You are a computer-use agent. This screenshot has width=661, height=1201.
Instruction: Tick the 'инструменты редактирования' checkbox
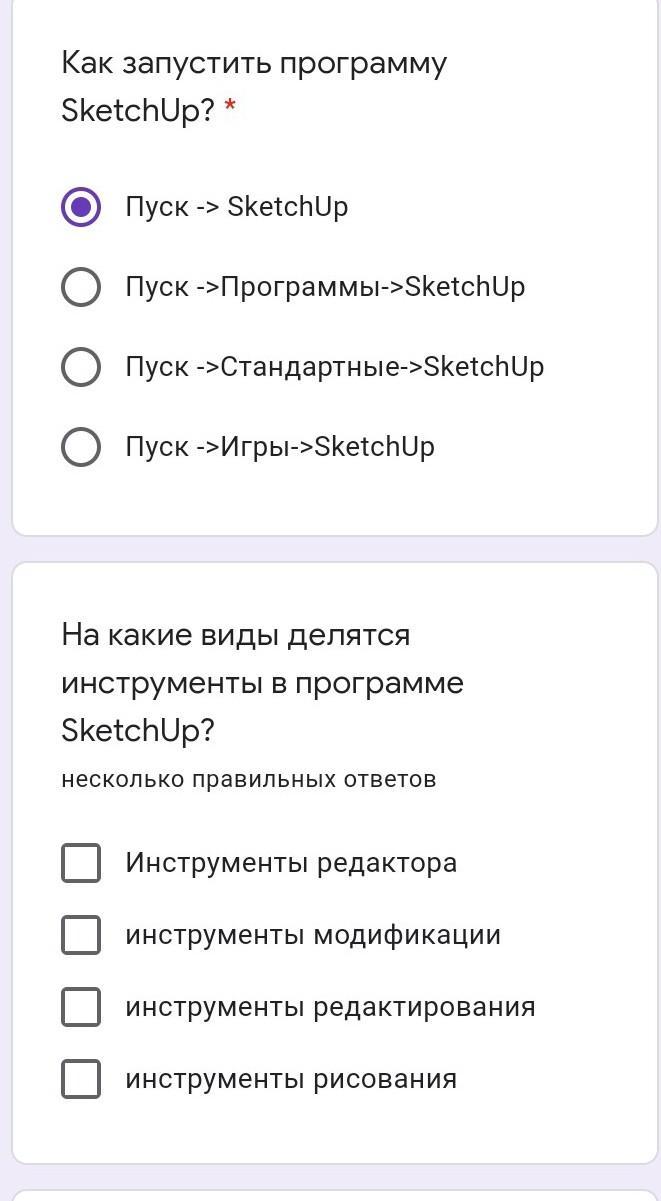pyautogui.click(x=81, y=1007)
